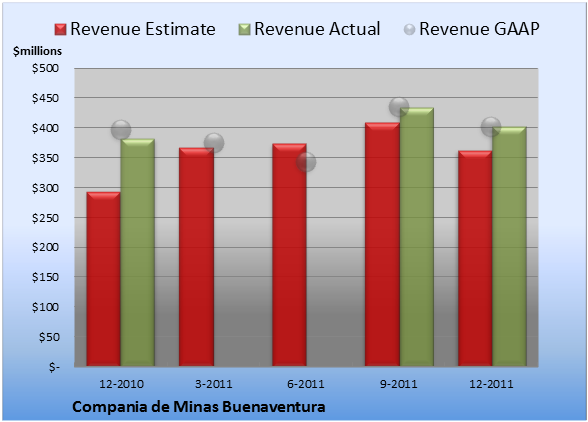Click the $100 axis value
This screenshot has width=588, height=422.
pyautogui.click(x=45, y=307)
